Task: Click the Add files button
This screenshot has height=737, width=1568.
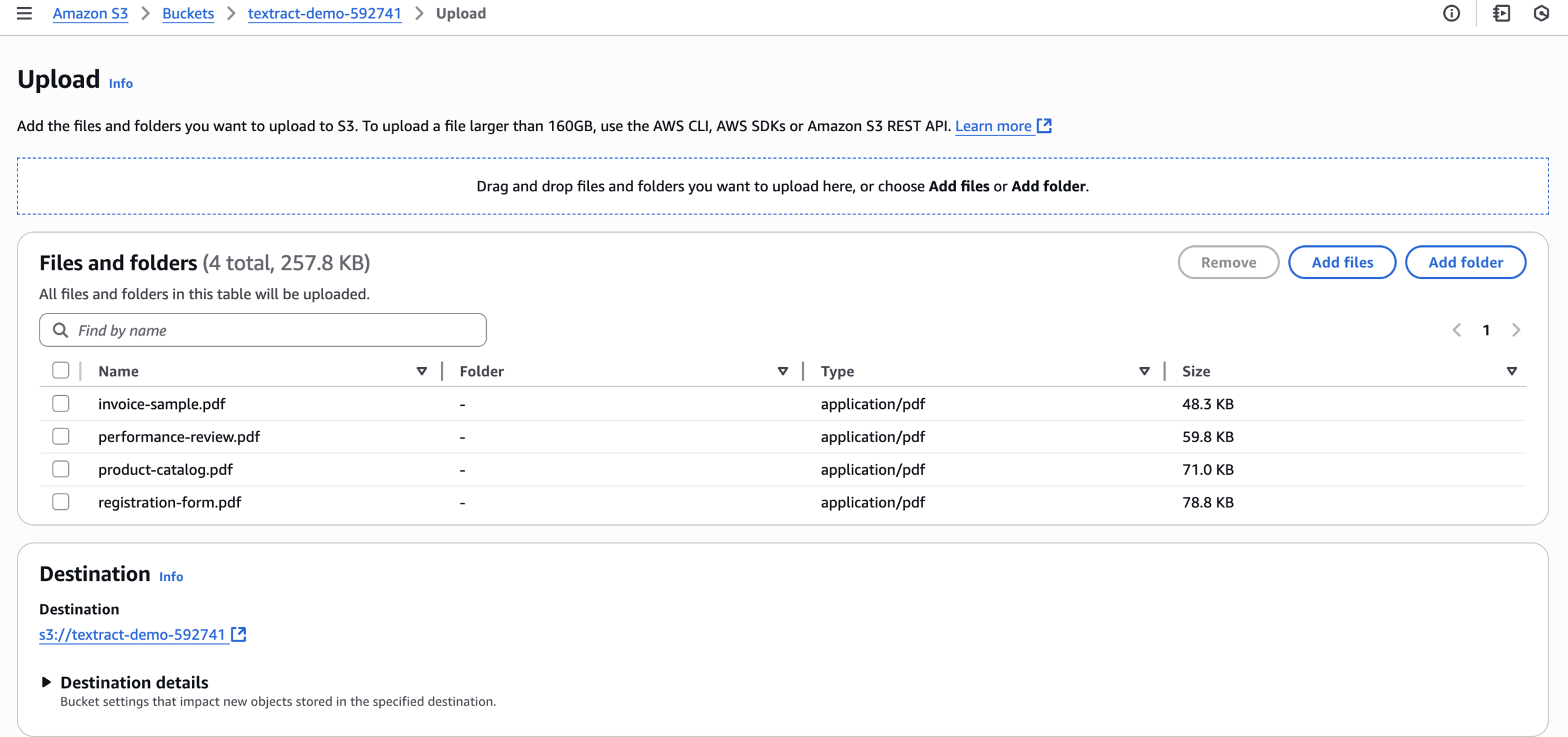Action: 1342,262
